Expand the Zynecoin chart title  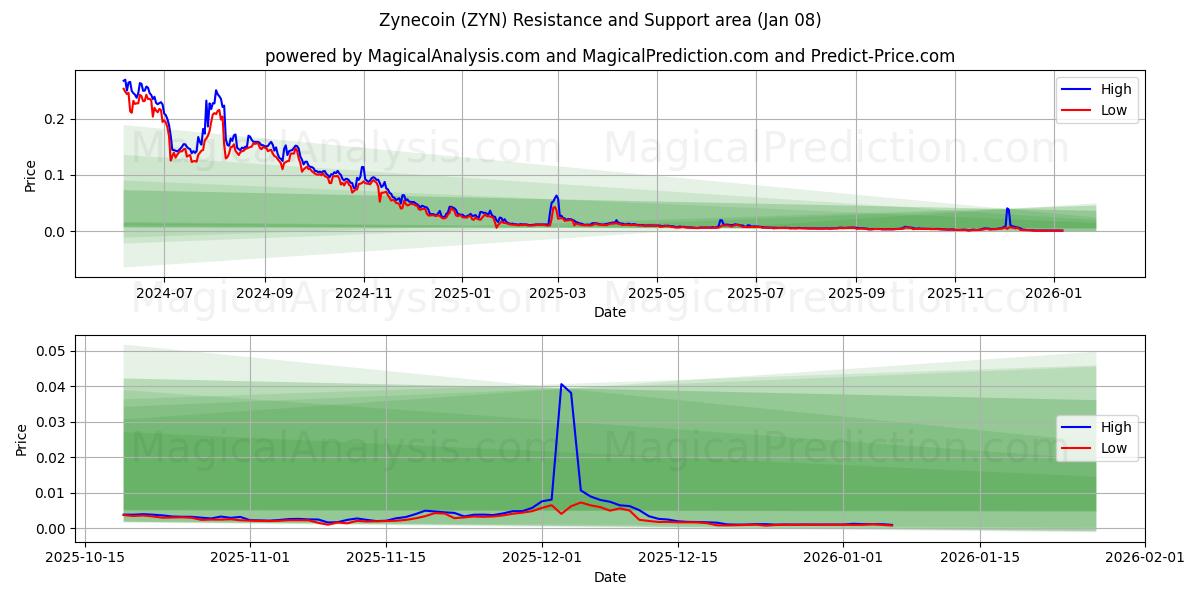599,20
